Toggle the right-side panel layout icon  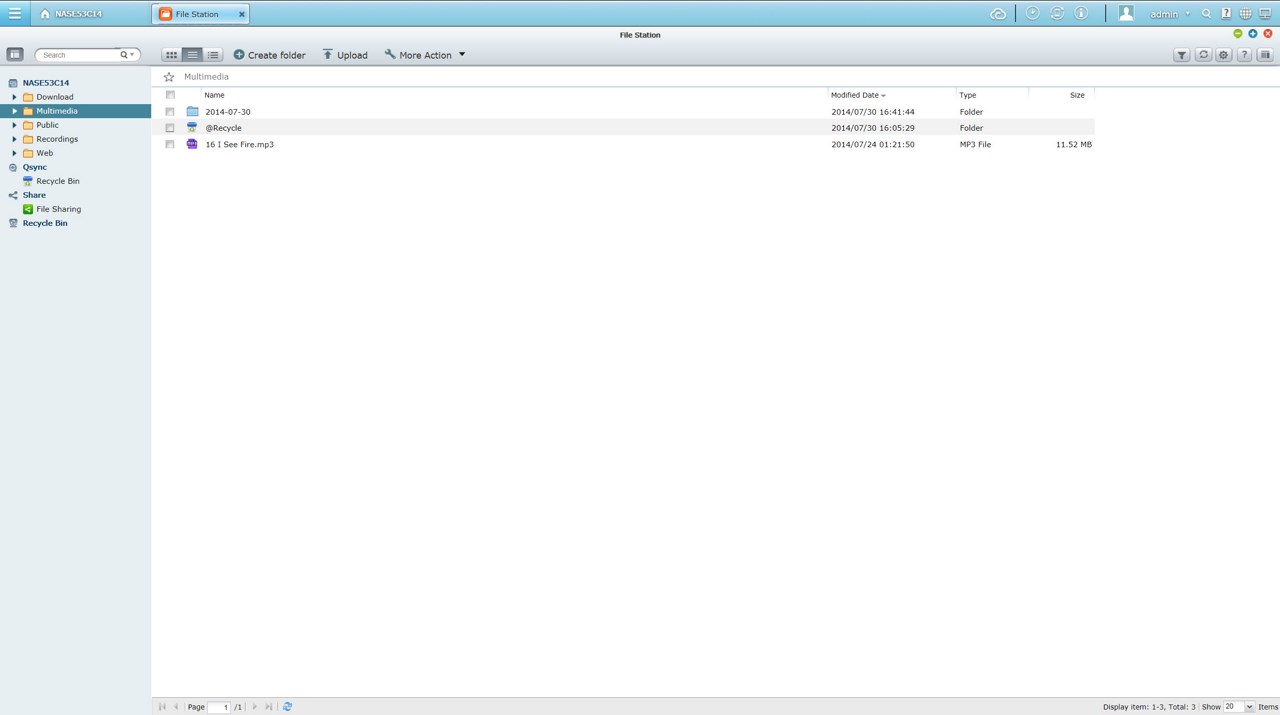[x=1265, y=55]
